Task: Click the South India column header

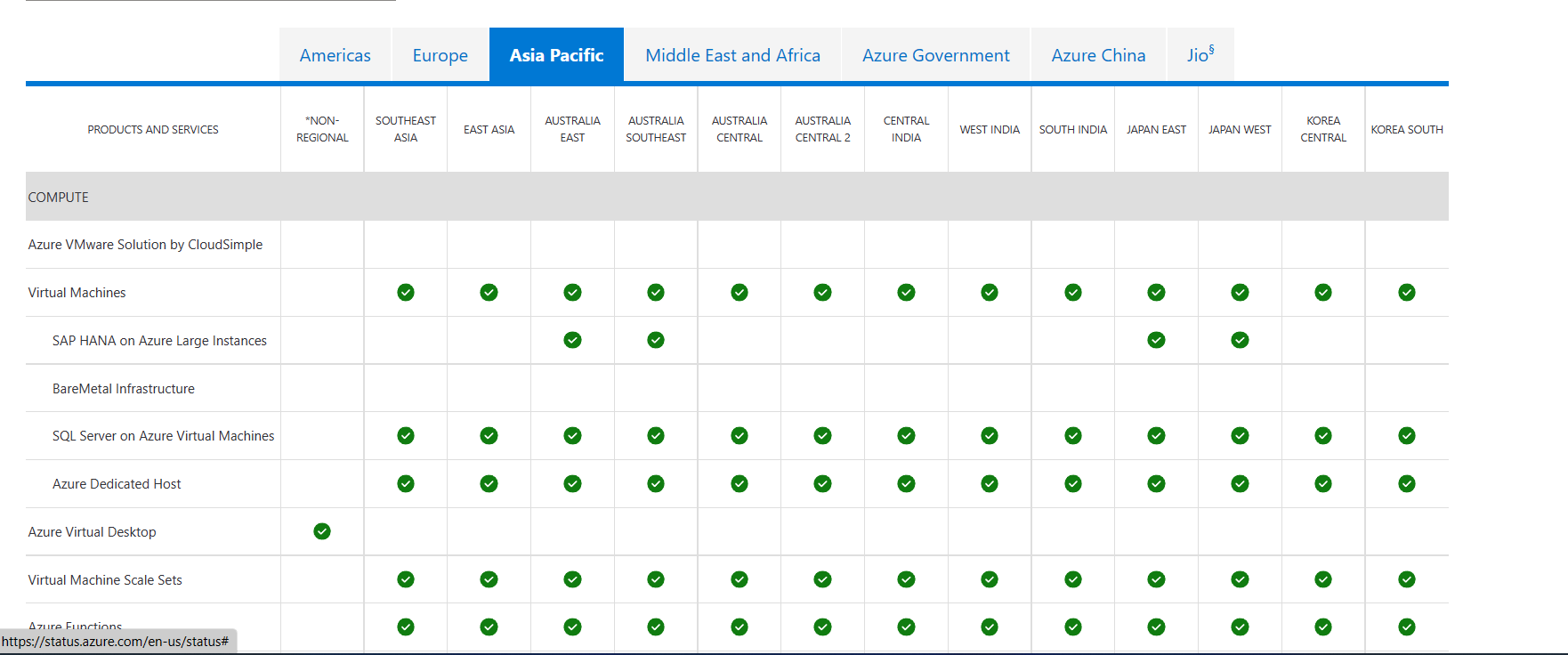Action: click(x=1073, y=130)
